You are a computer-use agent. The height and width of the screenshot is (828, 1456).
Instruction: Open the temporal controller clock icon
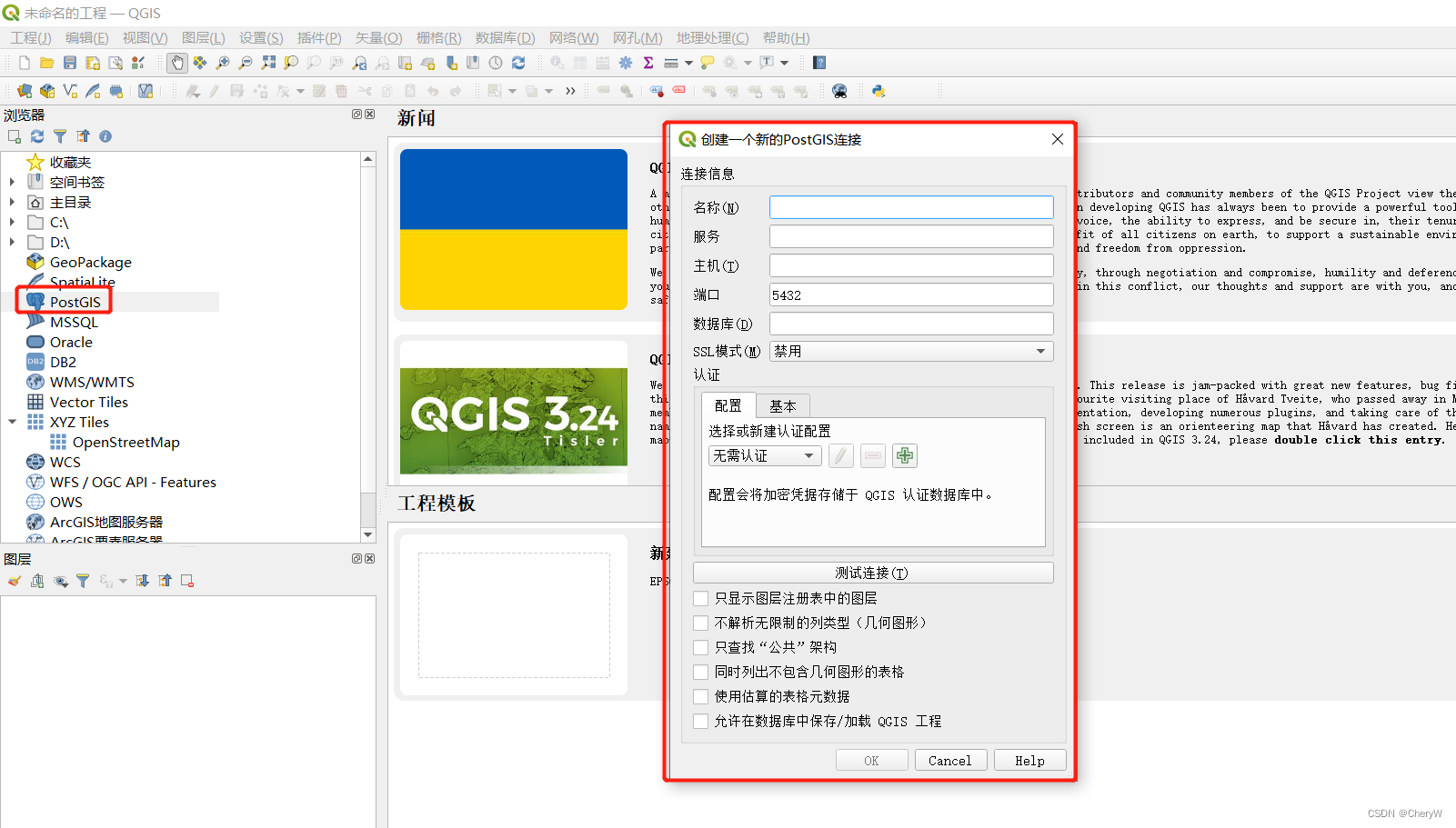496,63
